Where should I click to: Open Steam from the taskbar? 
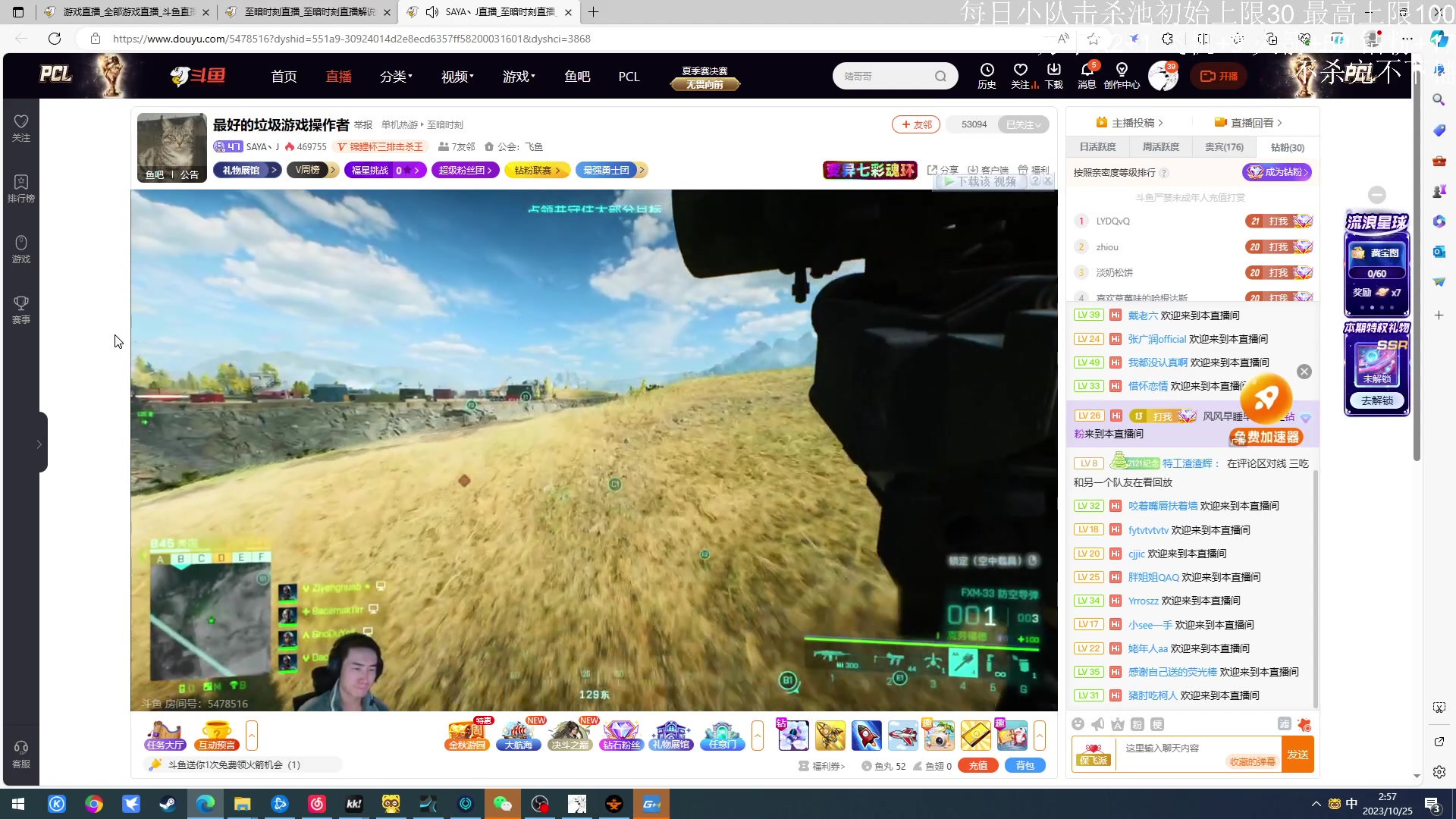[x=168, y=804]
